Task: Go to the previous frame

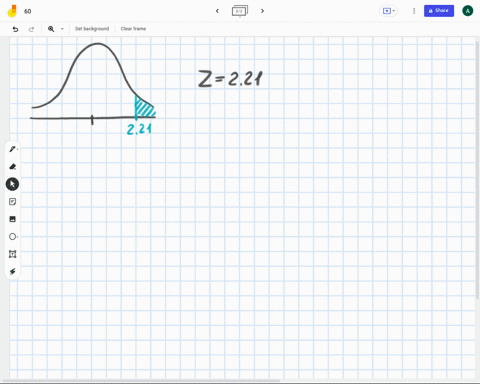Action: 217,11
